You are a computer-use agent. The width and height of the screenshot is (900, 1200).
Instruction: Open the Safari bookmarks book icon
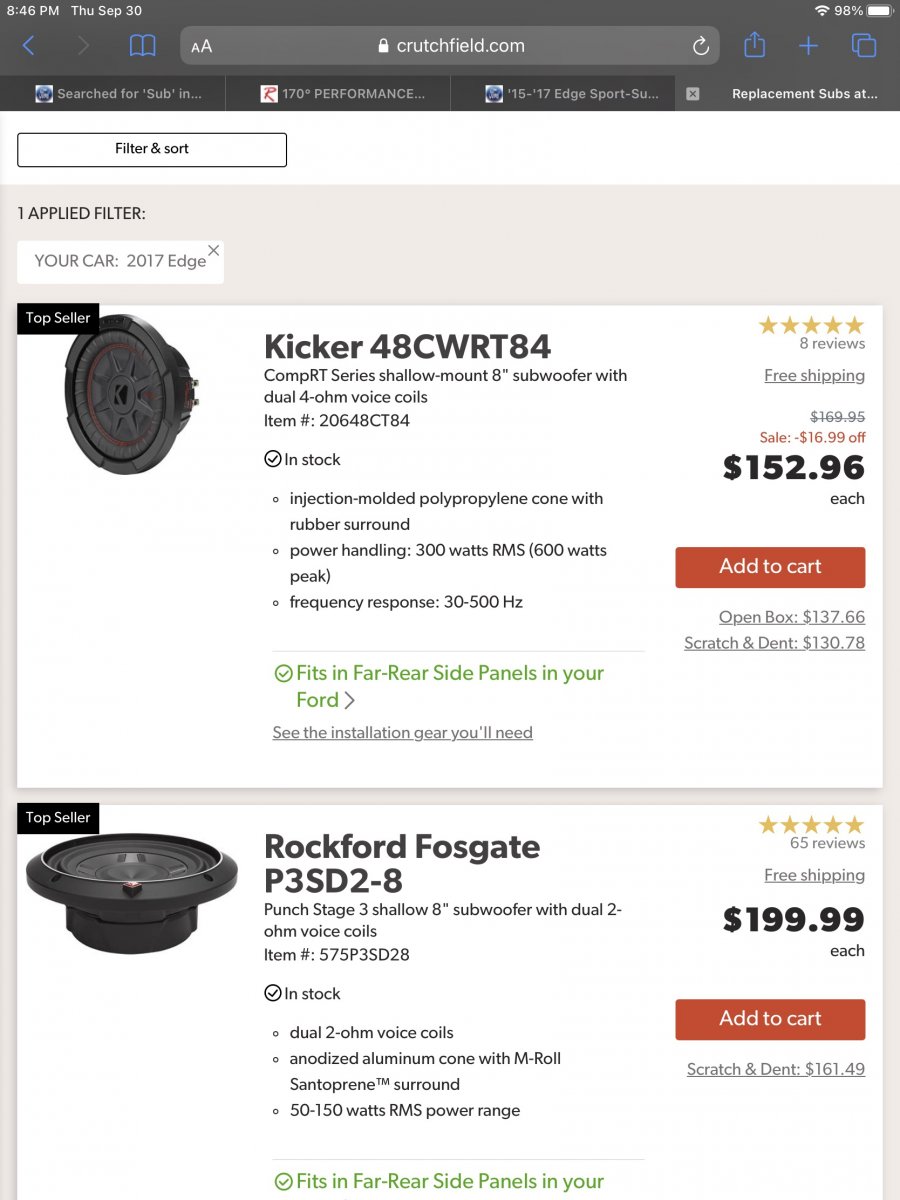click(143, 46)
